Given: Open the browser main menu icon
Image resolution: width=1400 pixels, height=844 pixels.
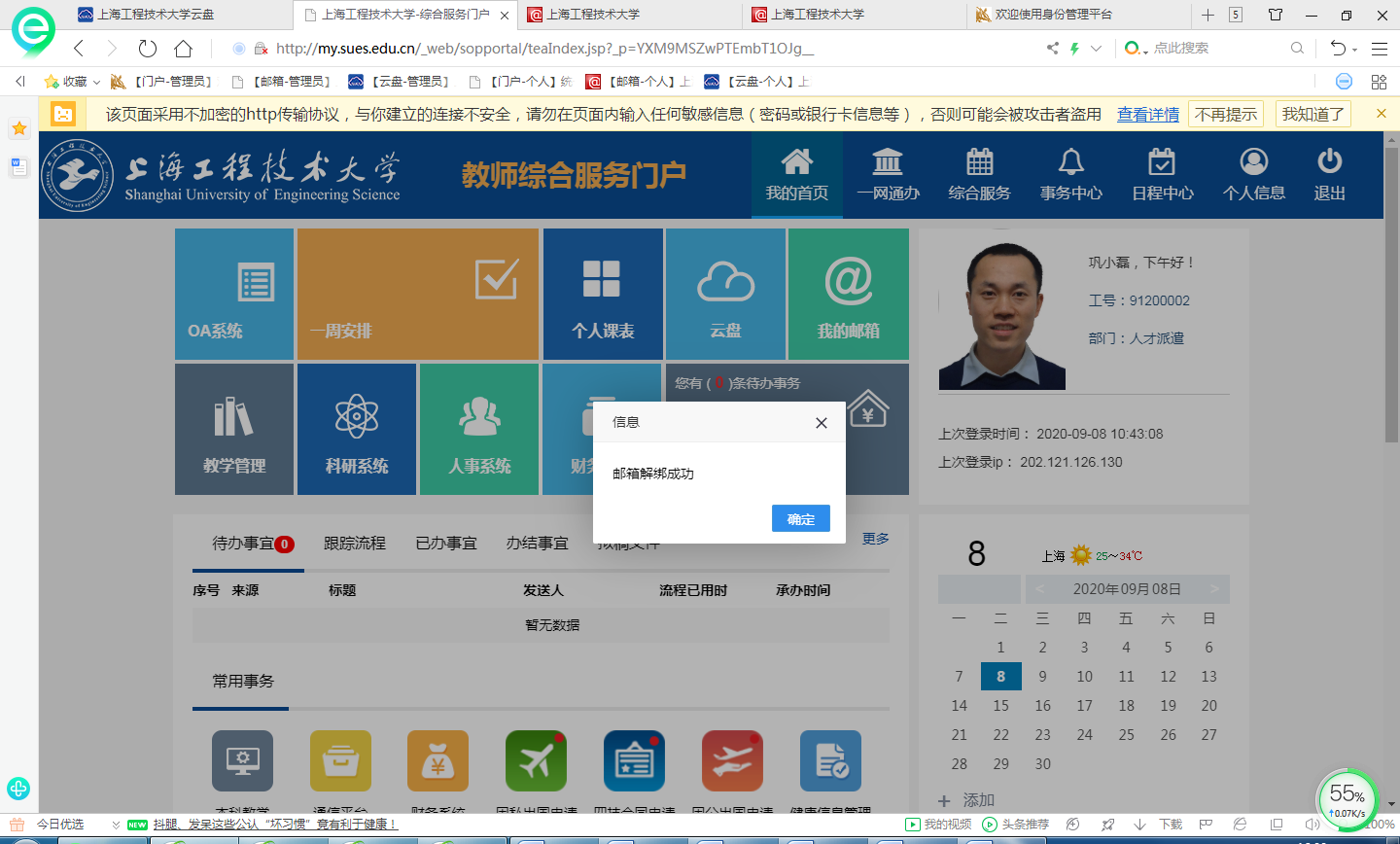Looking at the screenshot, I should (1380, 49).
